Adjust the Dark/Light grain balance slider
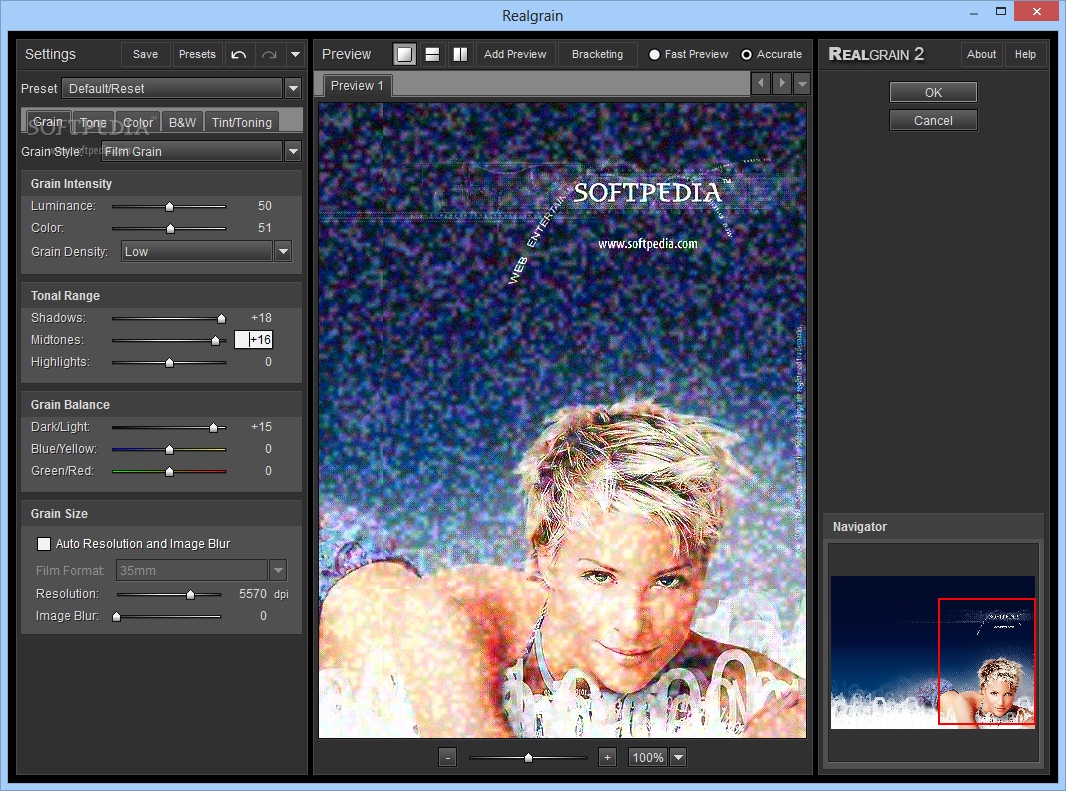Screen dimensions: 1066x791 (213, 427)
